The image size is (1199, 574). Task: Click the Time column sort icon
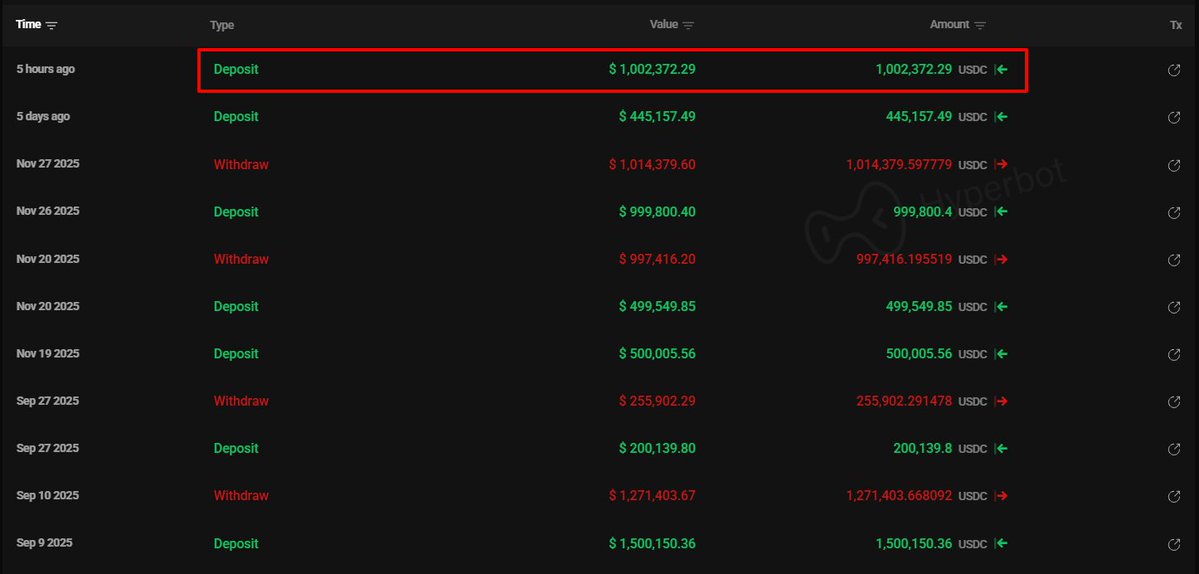tap(52, 25)
